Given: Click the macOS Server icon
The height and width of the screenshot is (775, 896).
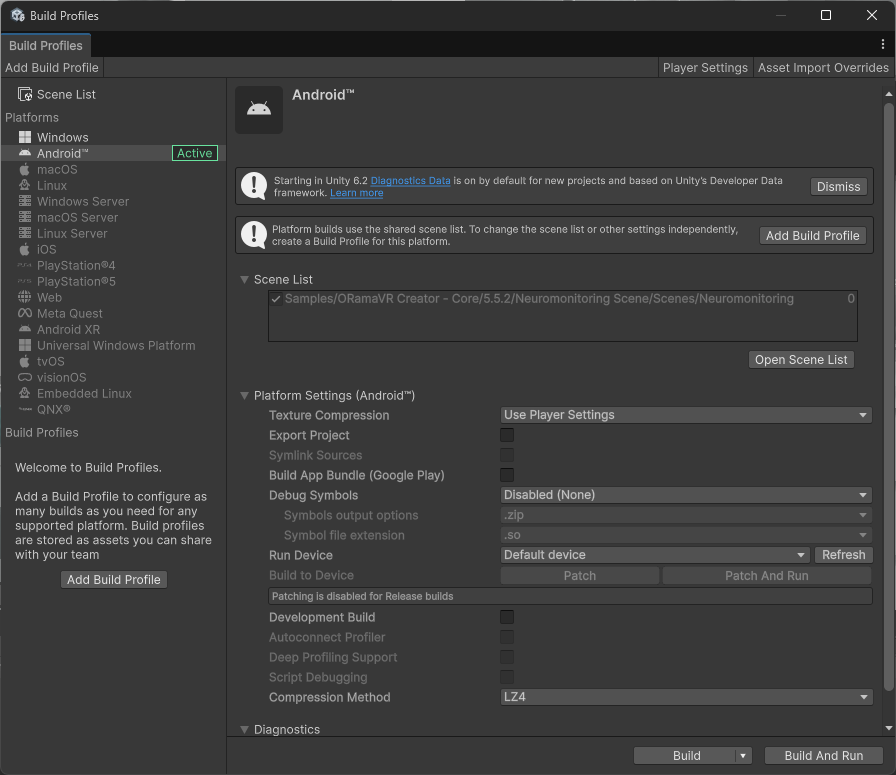Looking at the screenshot, I should [x=25, y=217].
